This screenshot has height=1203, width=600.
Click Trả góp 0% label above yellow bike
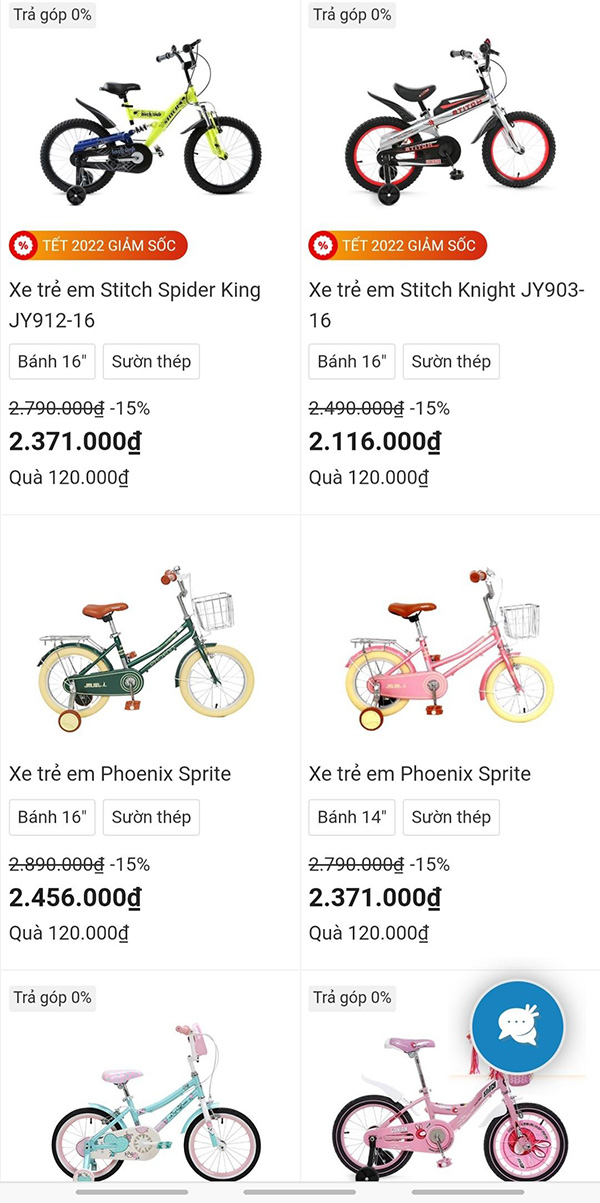tap(52, 15)
